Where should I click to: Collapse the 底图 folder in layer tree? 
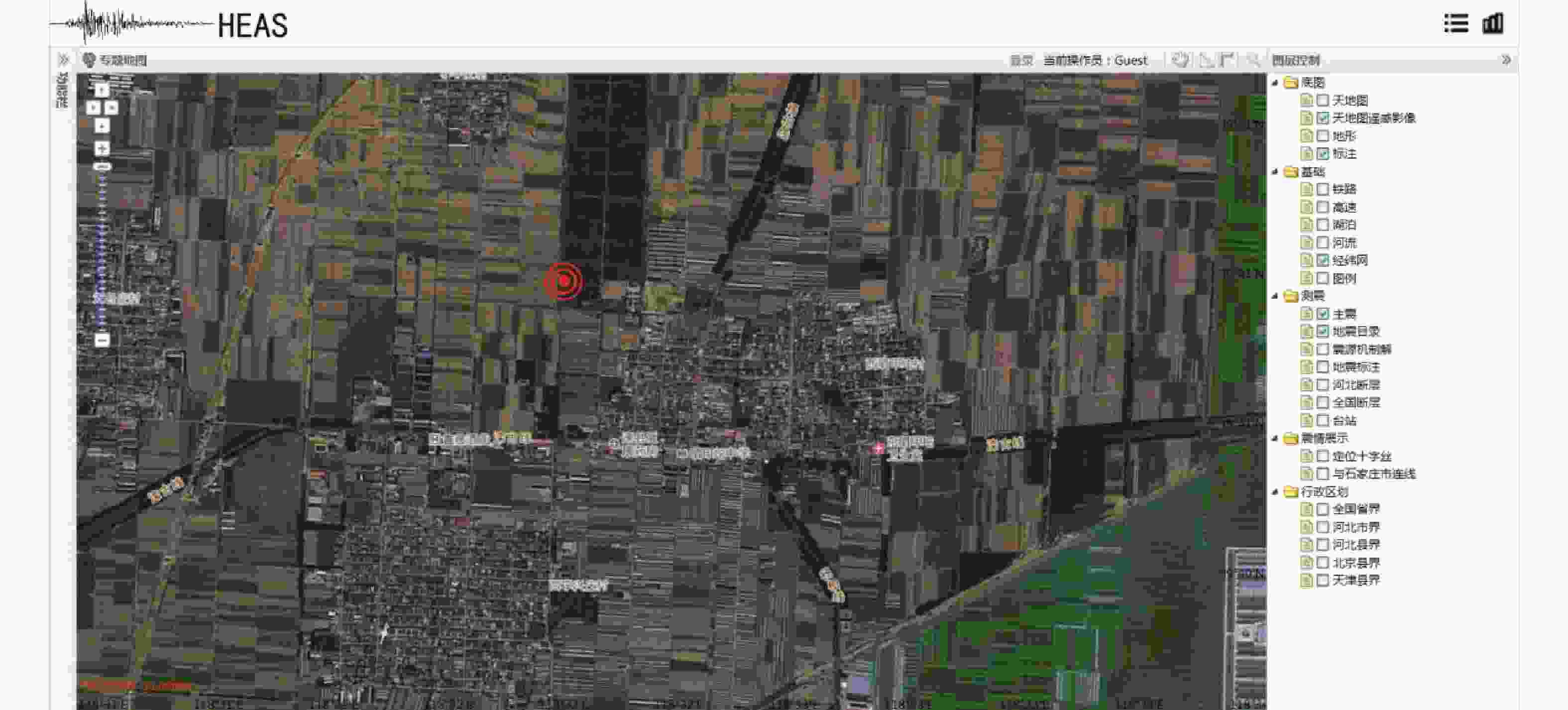pos(1275,82)
